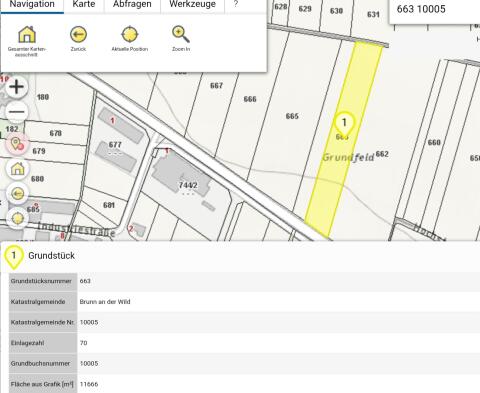This screenshot has height=393, width=480.
Task: Click the Gesamter Kartenausschnitt house icon
Action: pos(27,34)
